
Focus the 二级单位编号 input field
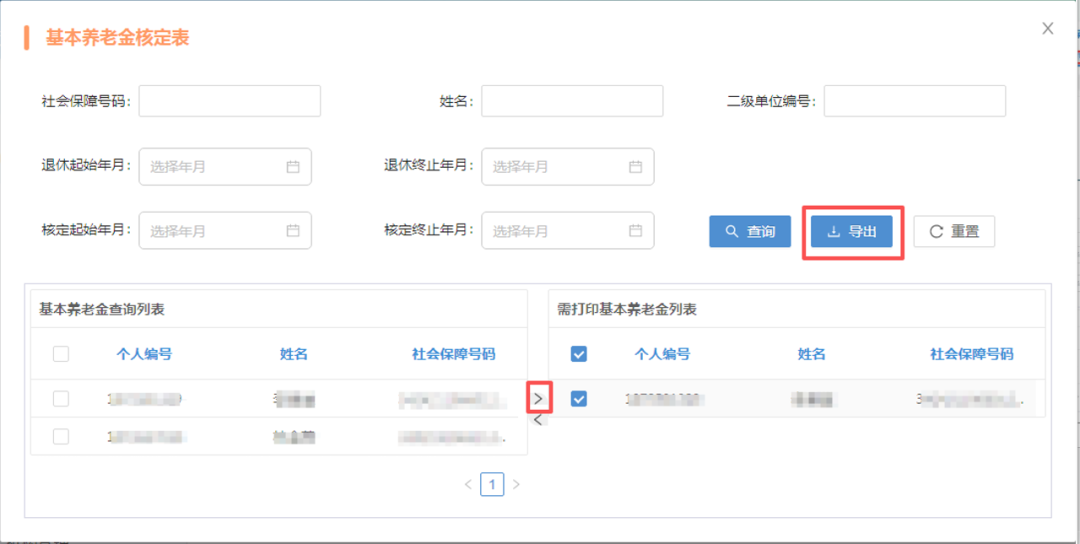[915, 101]
